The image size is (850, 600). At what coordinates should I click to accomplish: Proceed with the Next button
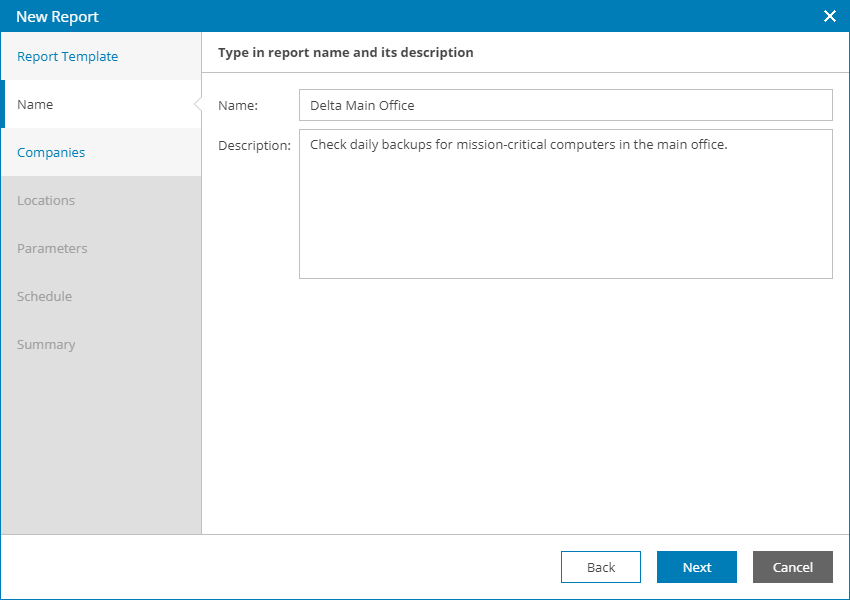(x=697, y=567)
